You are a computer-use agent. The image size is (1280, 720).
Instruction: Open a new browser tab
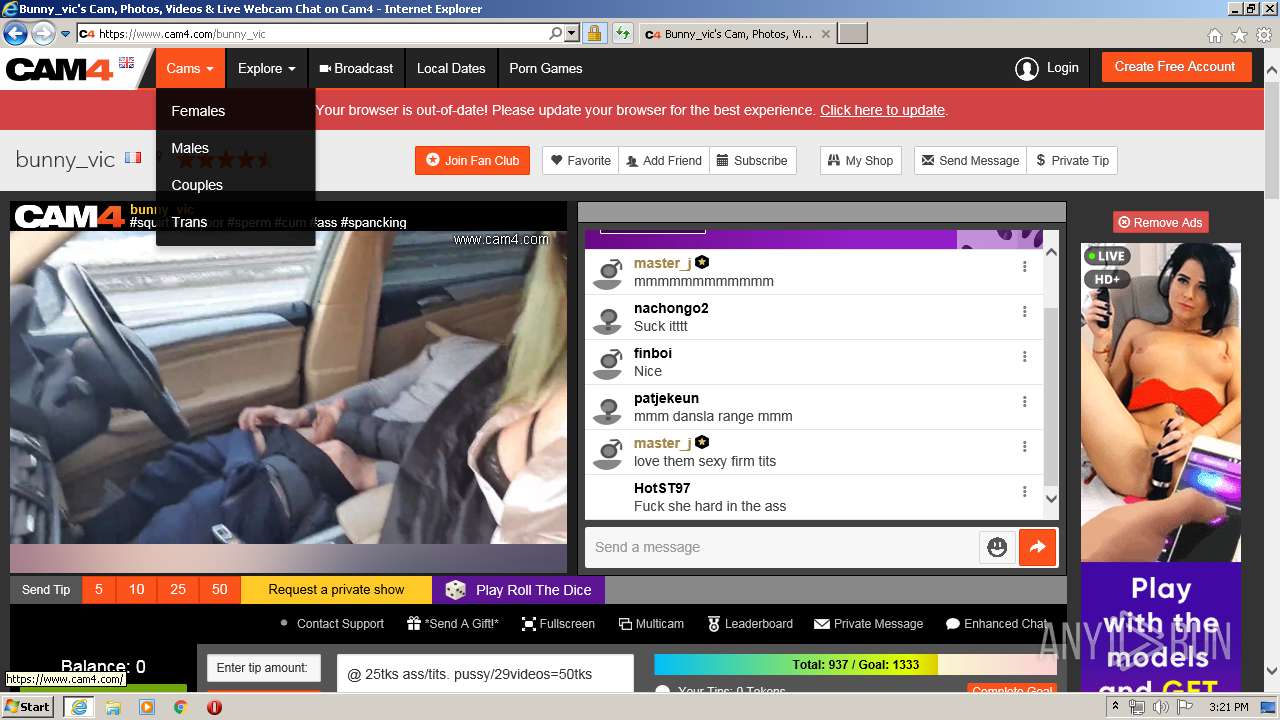852,34
